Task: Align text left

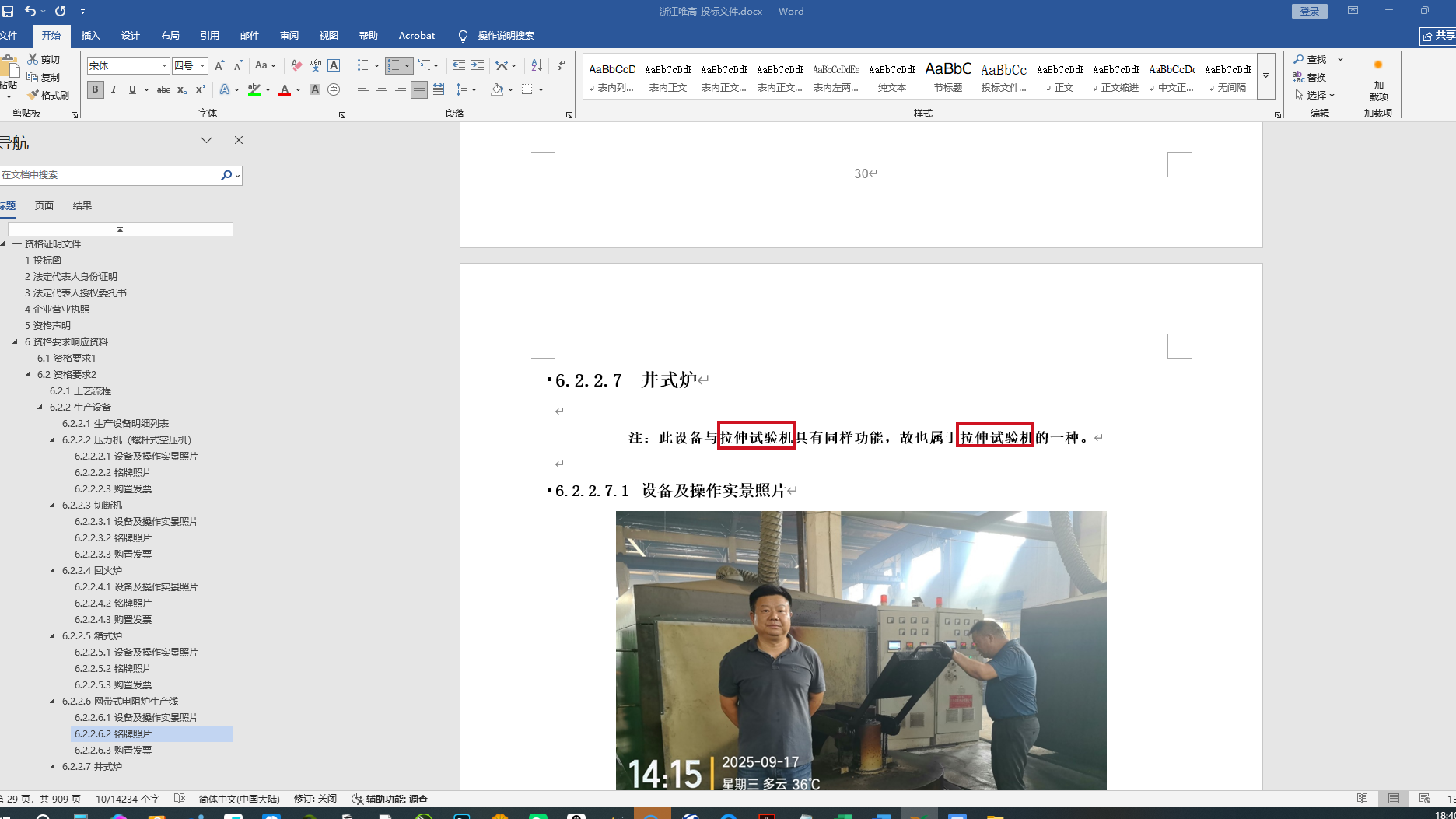Action: [362, 89]
